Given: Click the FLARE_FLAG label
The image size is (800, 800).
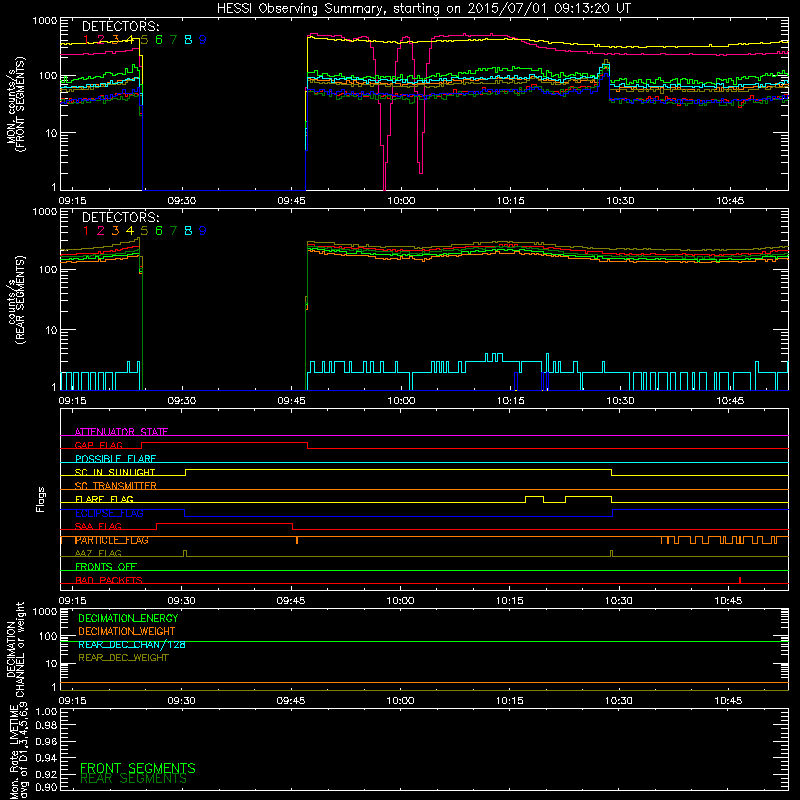Looking at the screenshot, I should [x=104, y=499].
